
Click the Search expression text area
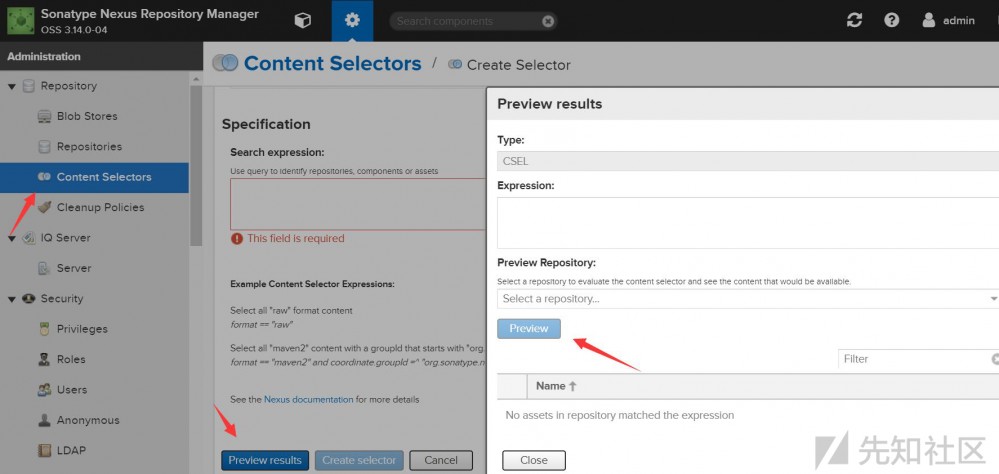pyautogui.click(x=357, y=205)
